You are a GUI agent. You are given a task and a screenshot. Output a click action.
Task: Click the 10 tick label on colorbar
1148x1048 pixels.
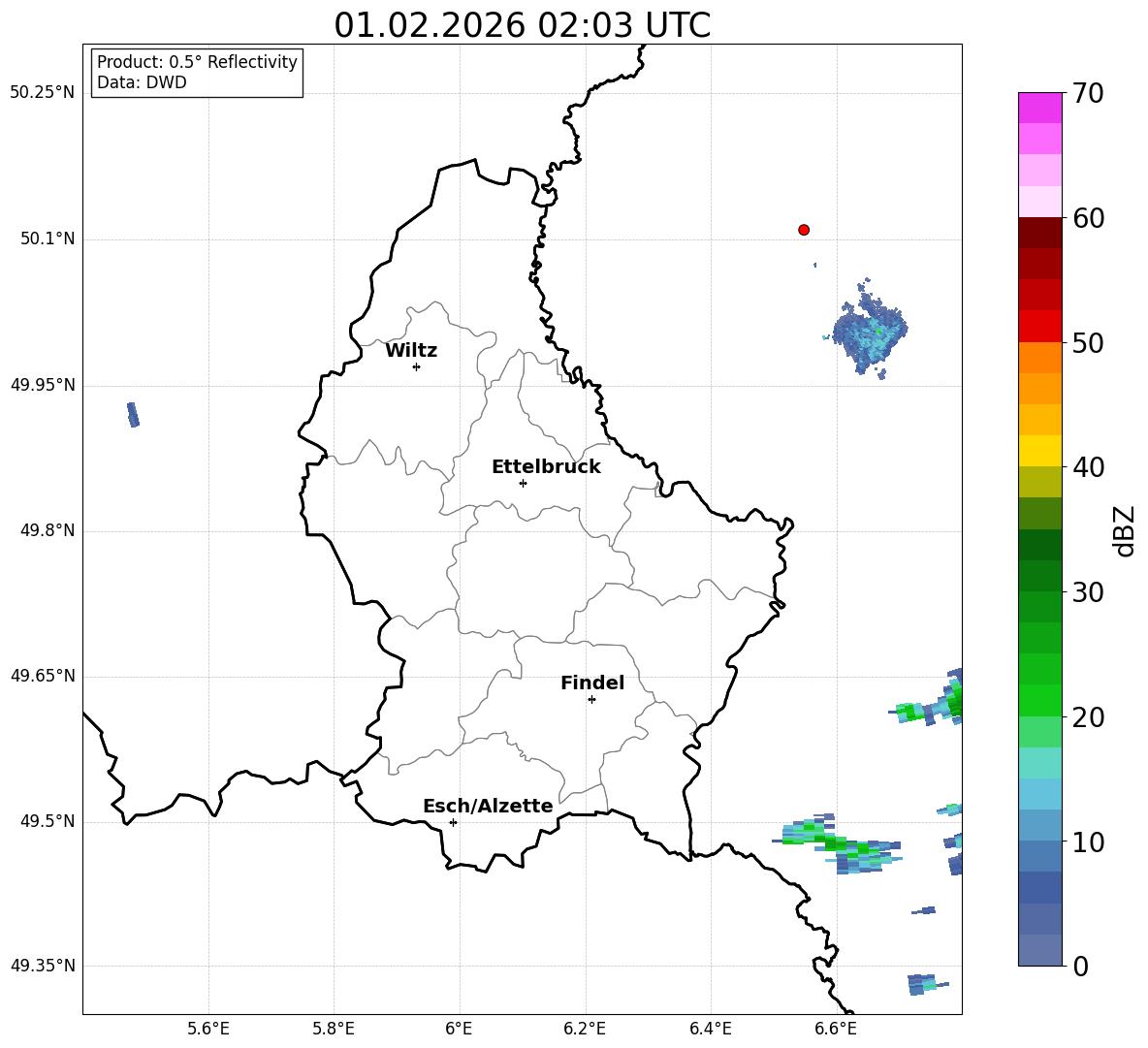(1088, 842)
